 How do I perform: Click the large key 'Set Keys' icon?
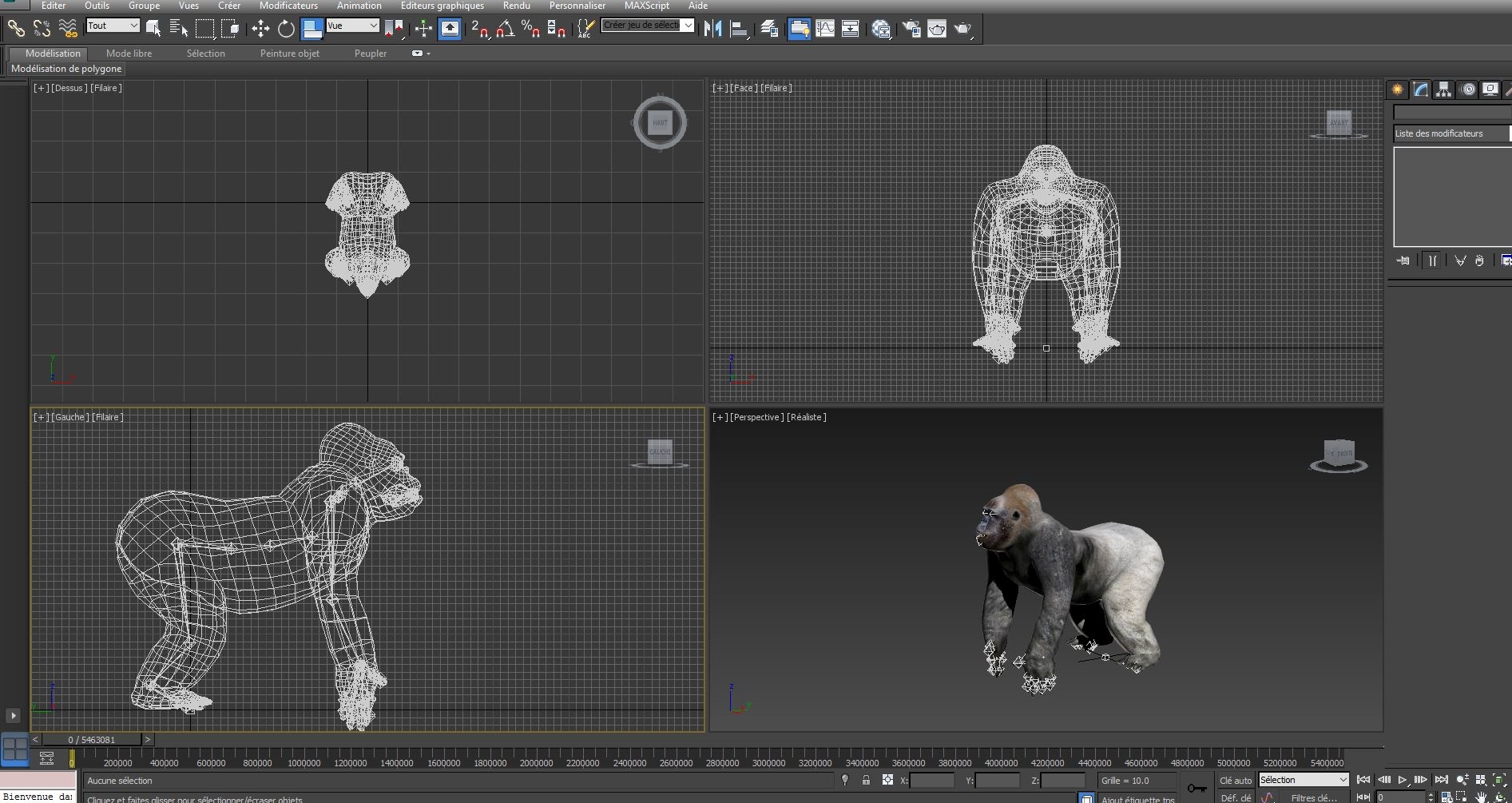pos(1197,789)
